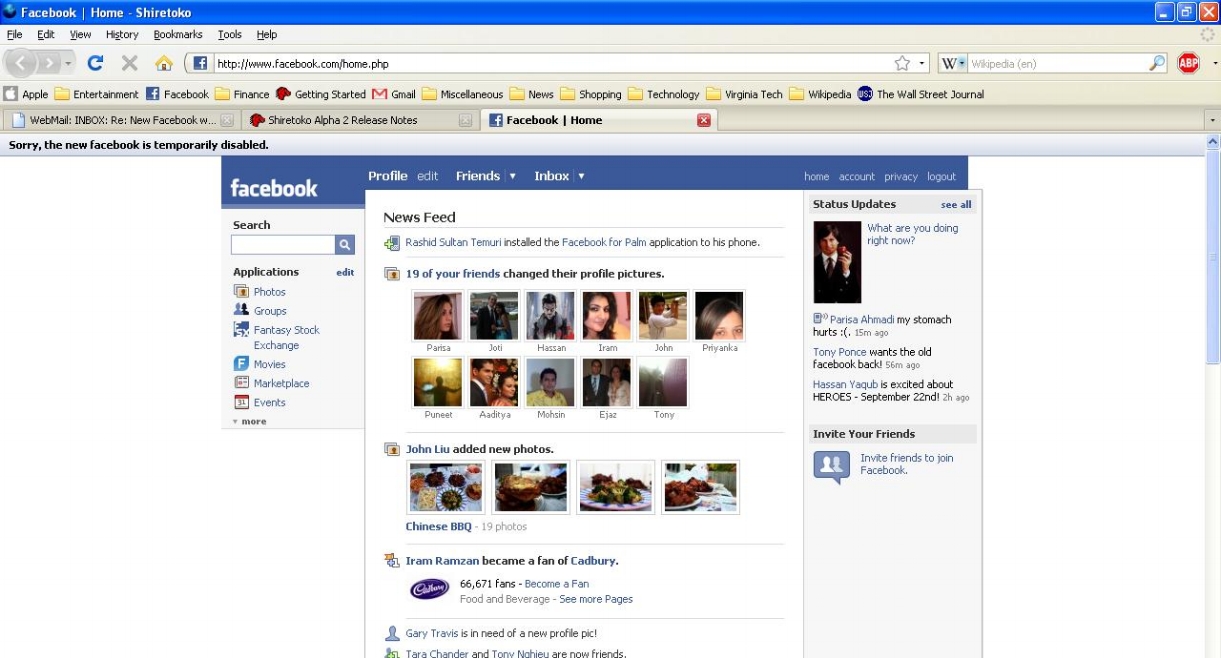1221x658 pixels.
Task: Click see all in Status Updates
Action: [956, 204]
